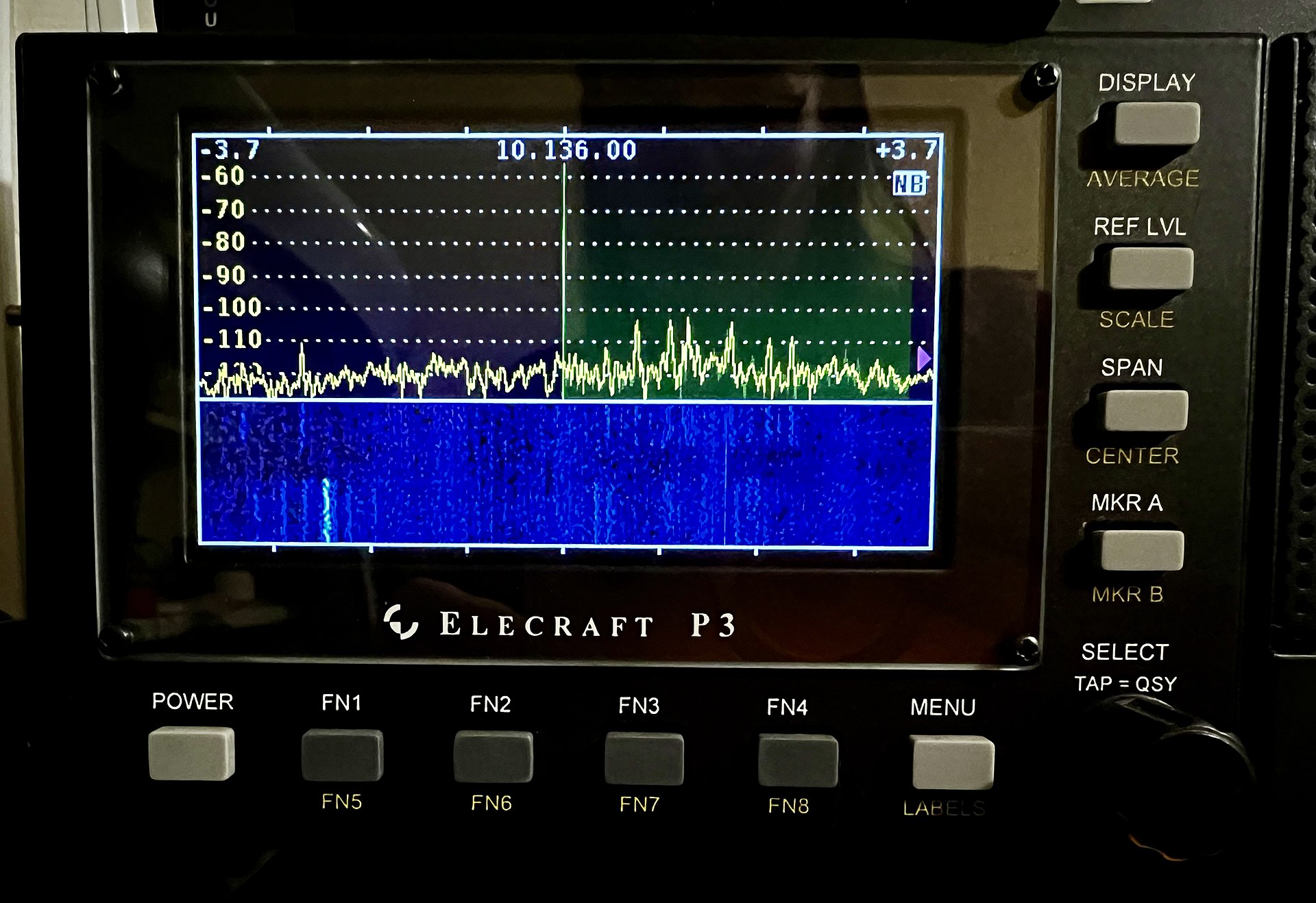Screen dimensions: 1316x903
Task: Tap the -90 dB scale label
Action: coord(223,275)
